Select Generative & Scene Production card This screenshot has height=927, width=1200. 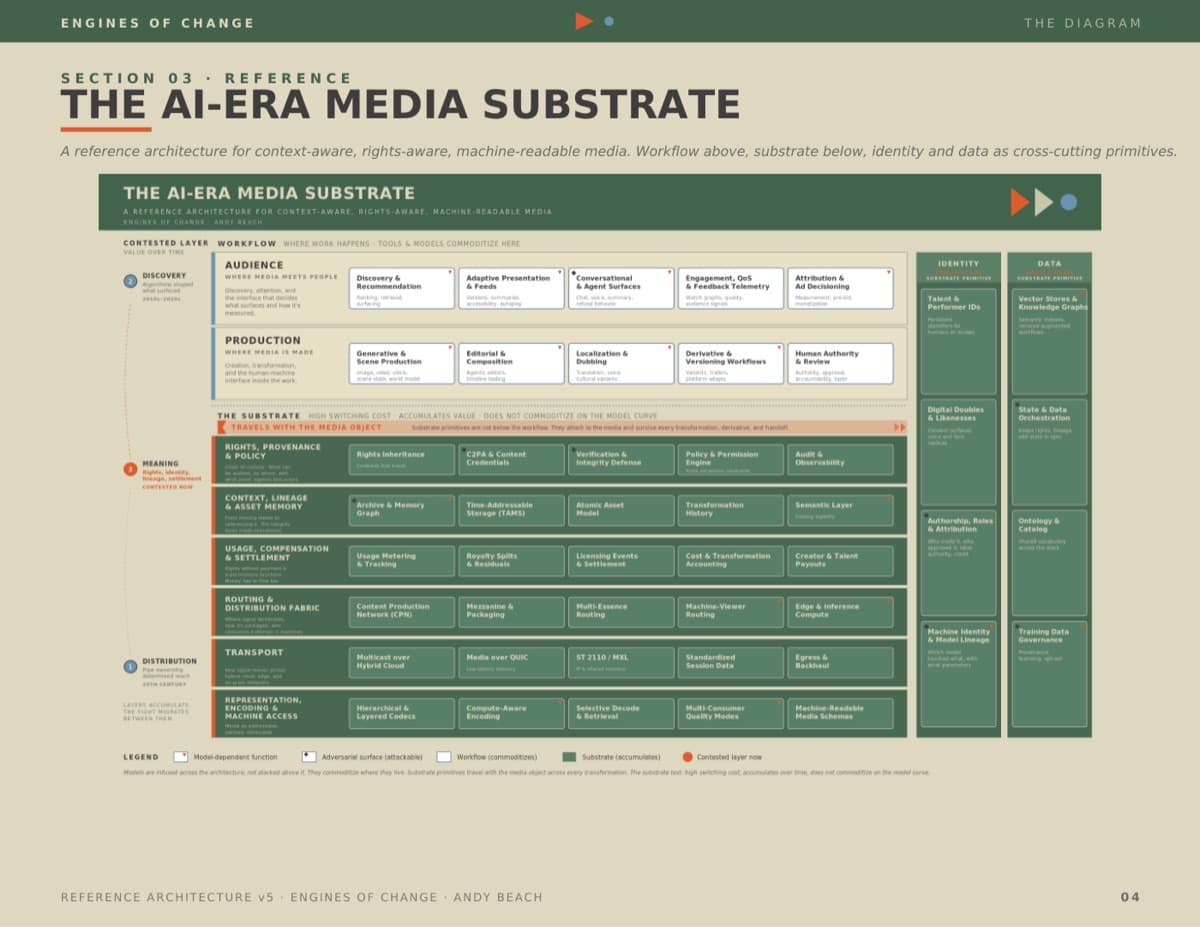(402, 364)
